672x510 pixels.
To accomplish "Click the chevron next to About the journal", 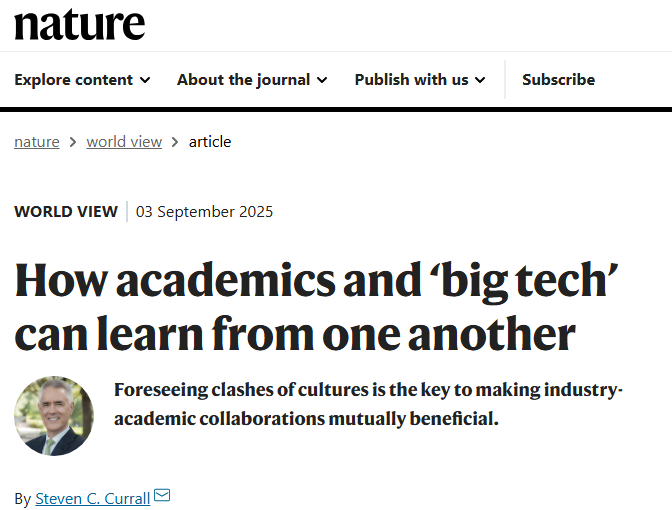I will coord(321,80).
